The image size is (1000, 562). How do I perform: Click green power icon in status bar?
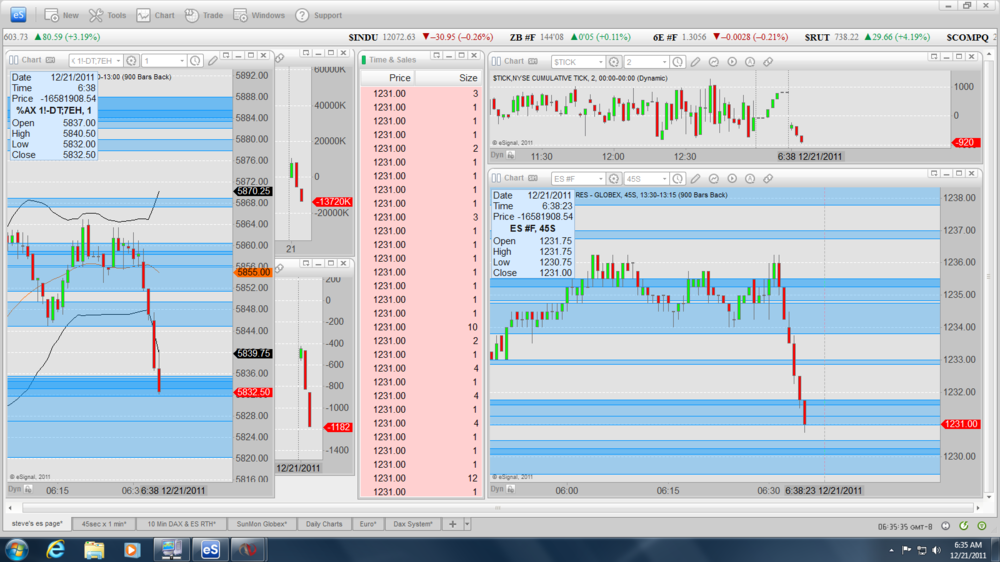click(x=982, y=526)
